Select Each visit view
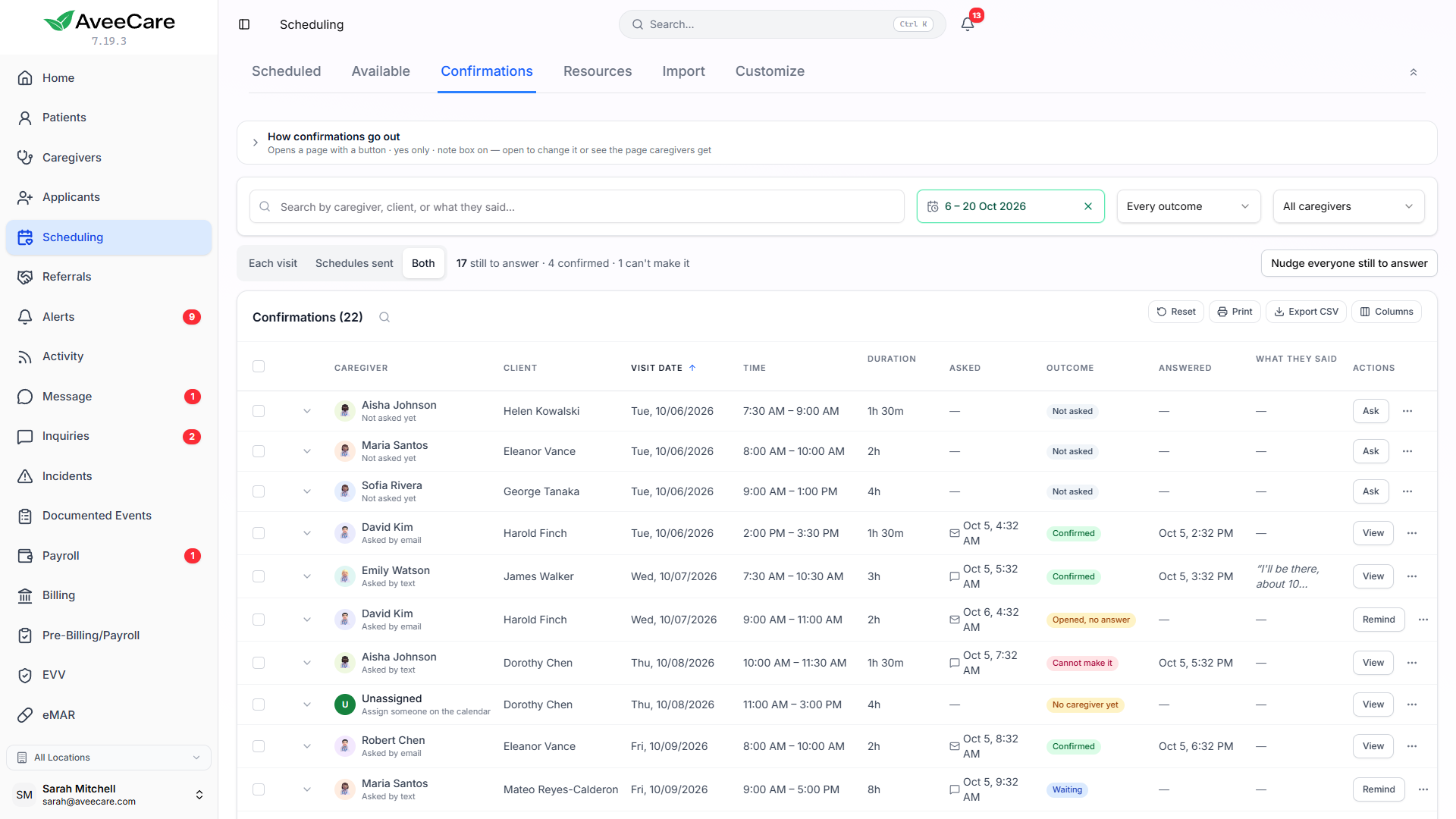Screen dimensions: 1456x819 273,263
